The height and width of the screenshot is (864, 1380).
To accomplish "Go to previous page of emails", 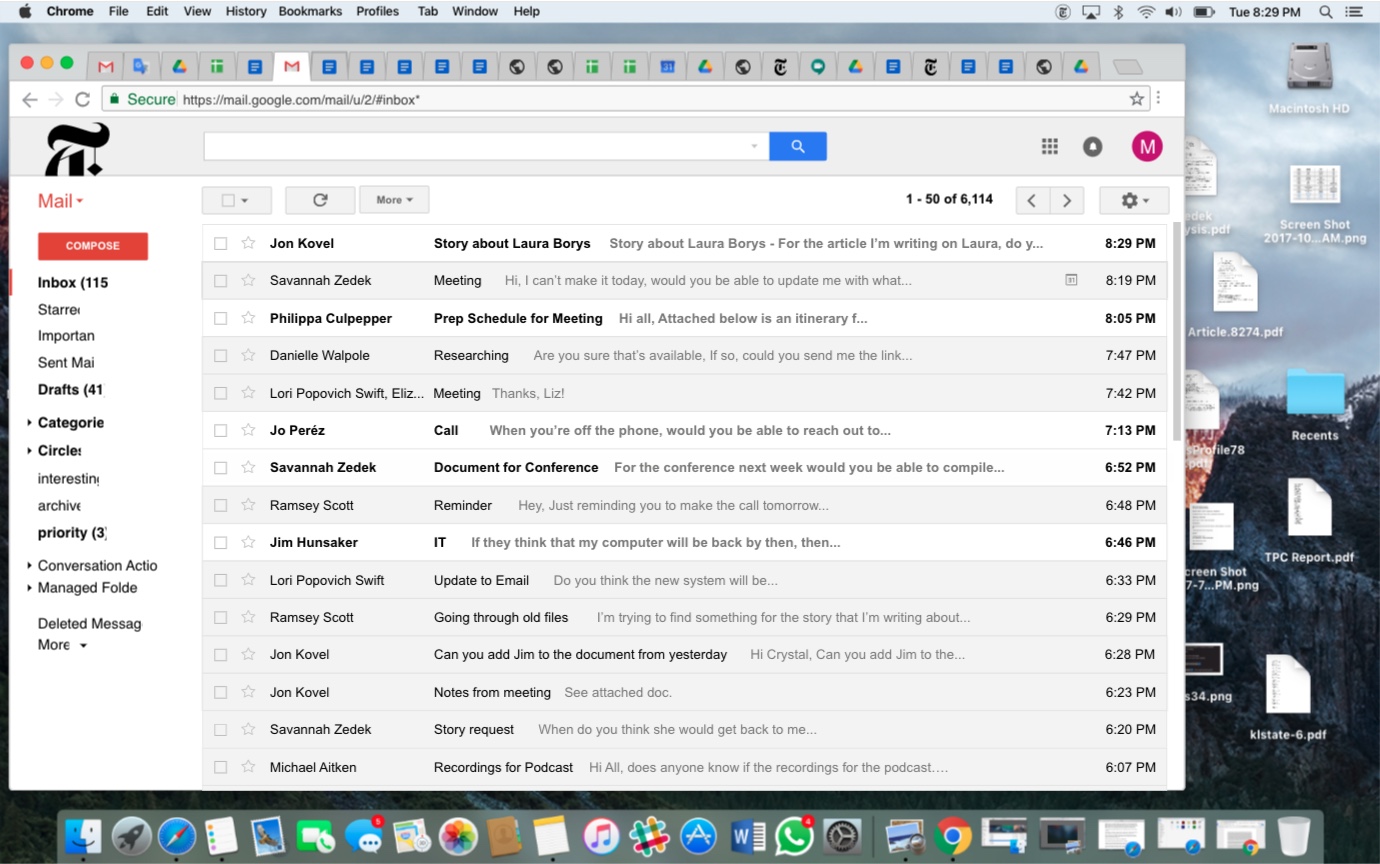I will click(x=1032, y=200).
